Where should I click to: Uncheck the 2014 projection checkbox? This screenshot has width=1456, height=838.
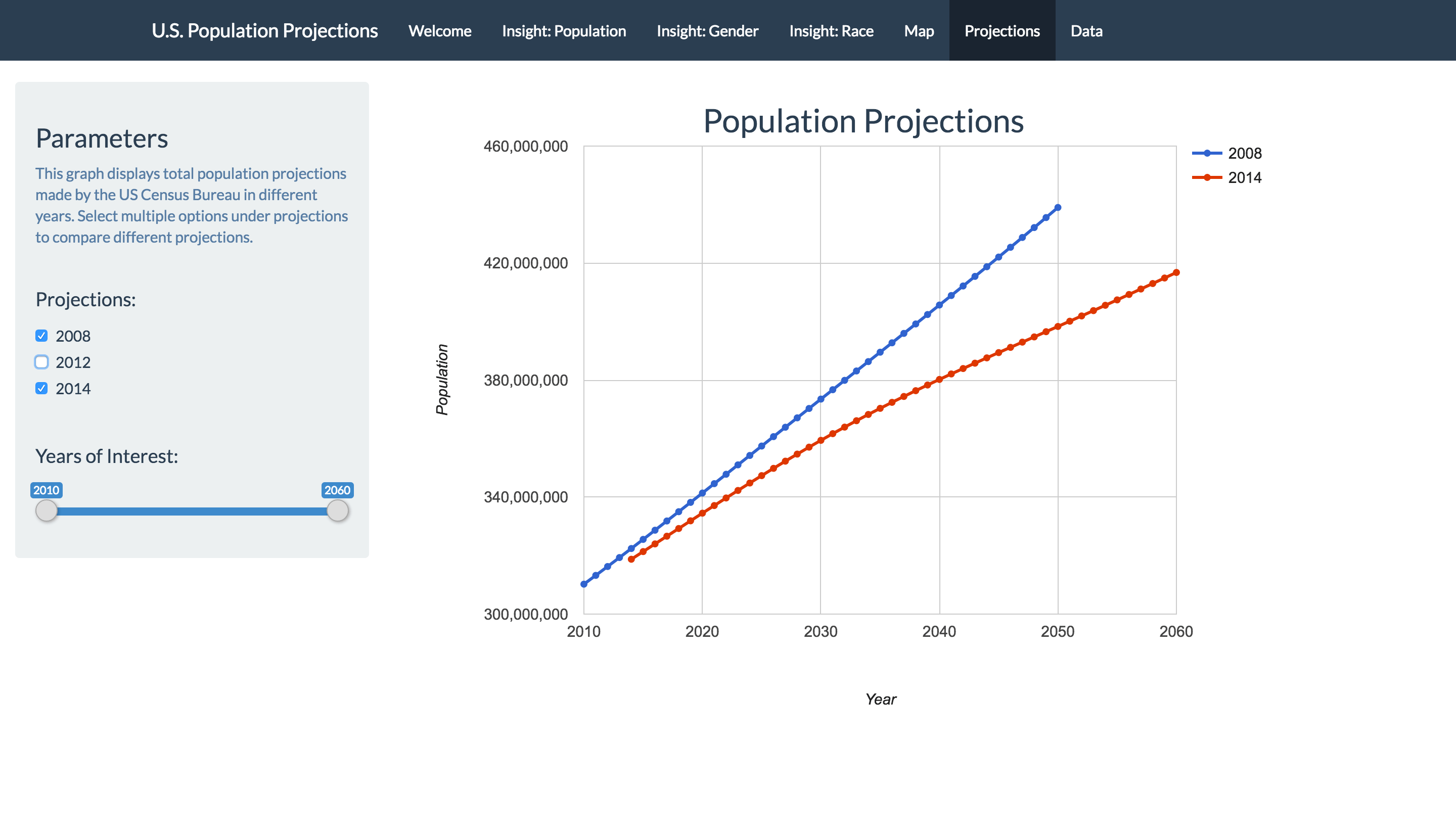point(41,389)
